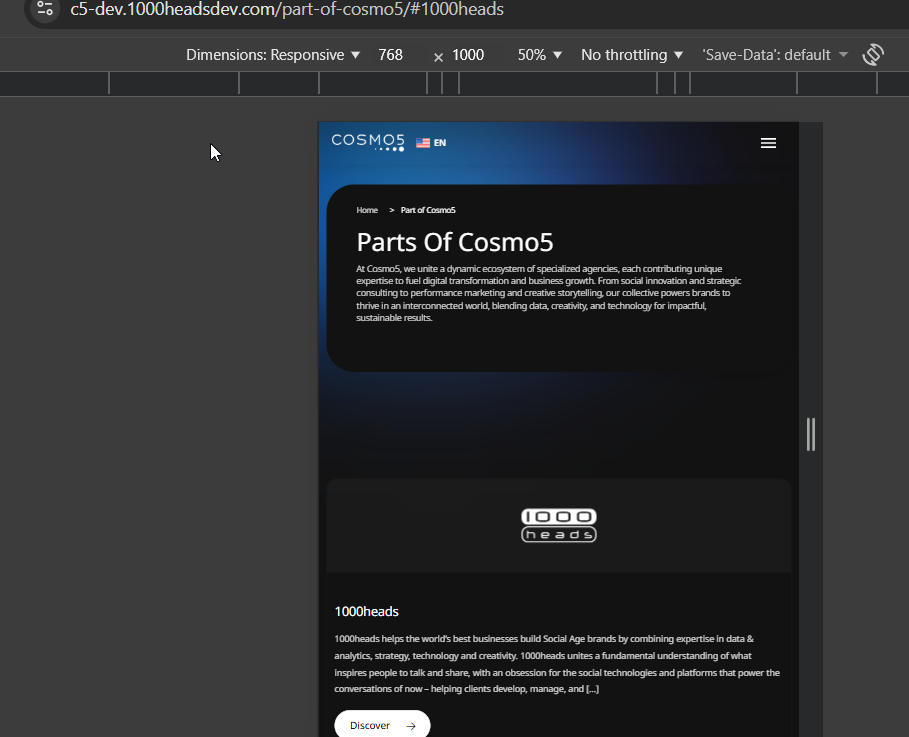Click the At Cosmo5 intro paragraph
909x737 pixels.
[x=548, y=293]
